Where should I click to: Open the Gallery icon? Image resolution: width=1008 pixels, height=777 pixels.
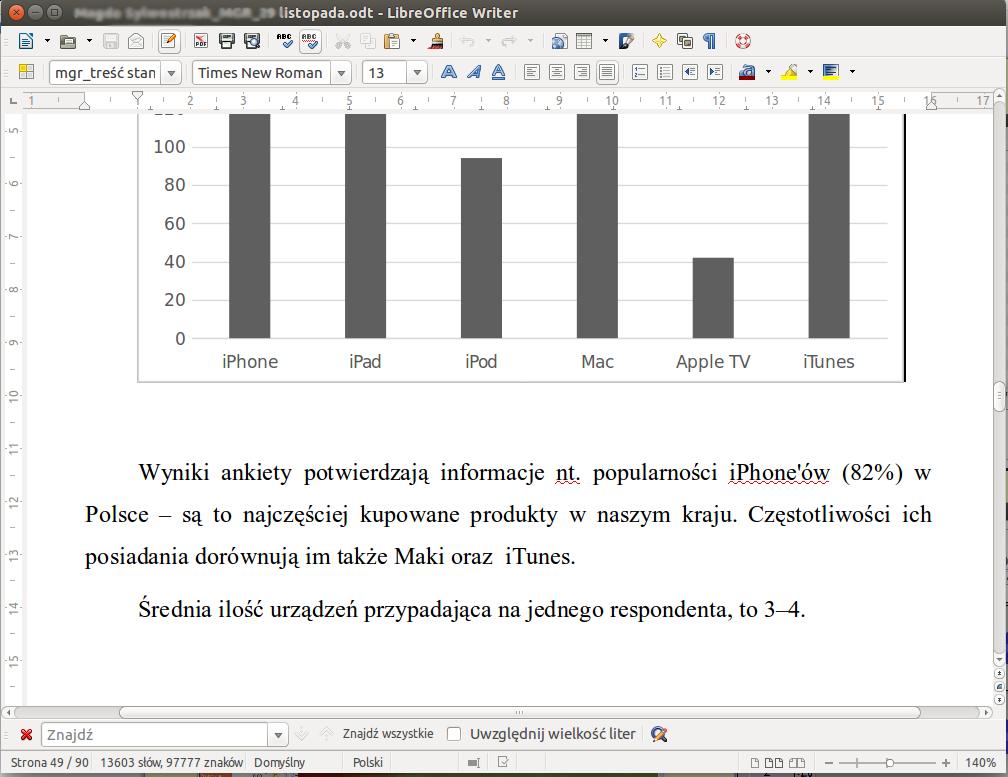pyautogui.click(x=685, y=42)
